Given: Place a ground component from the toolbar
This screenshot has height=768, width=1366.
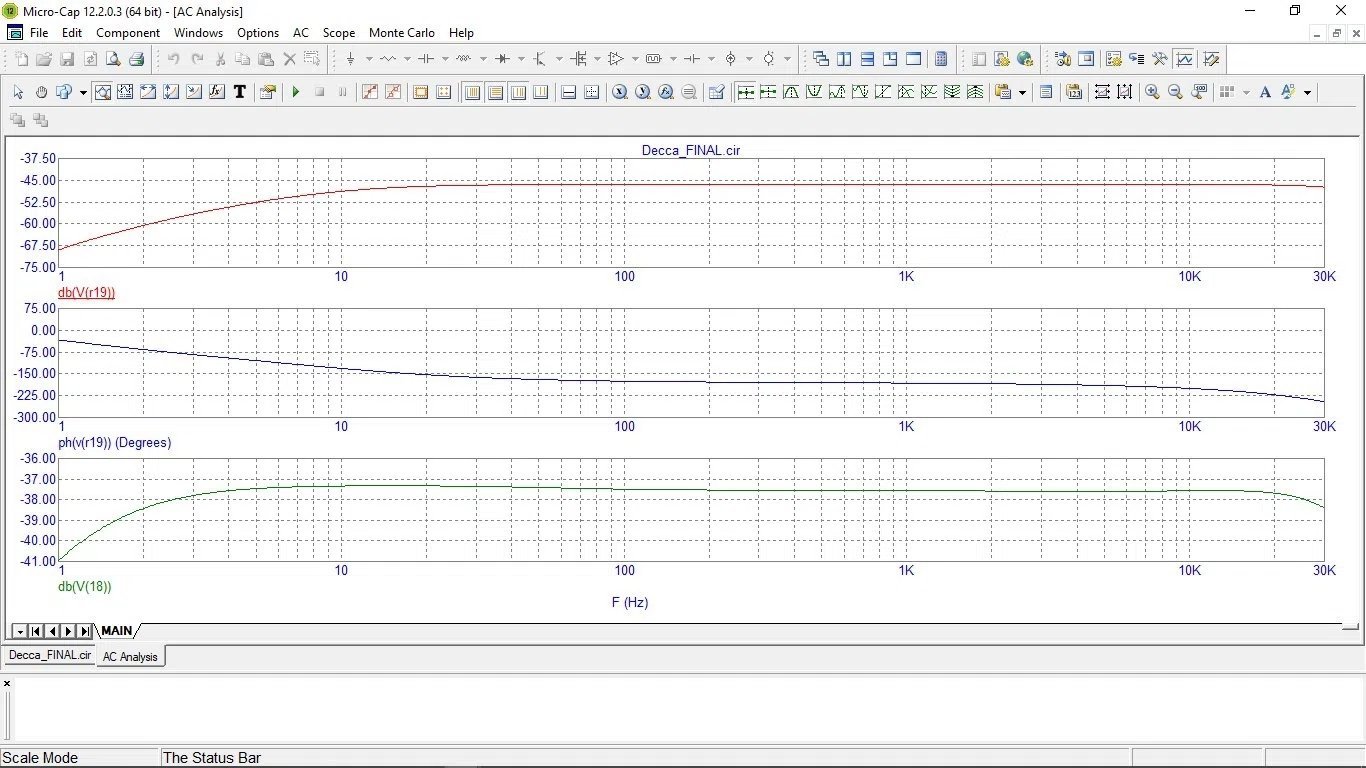Looking at the screenshot, I should 351,59.
